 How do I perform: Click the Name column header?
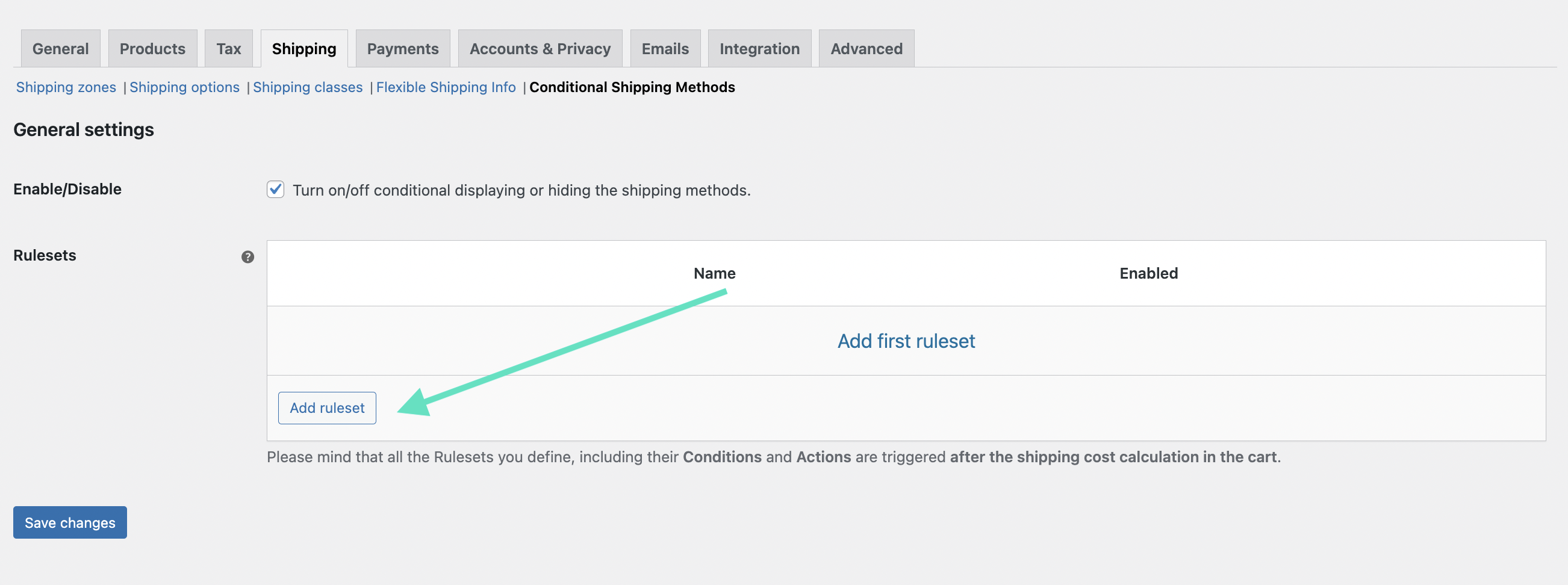coord(714,273)
